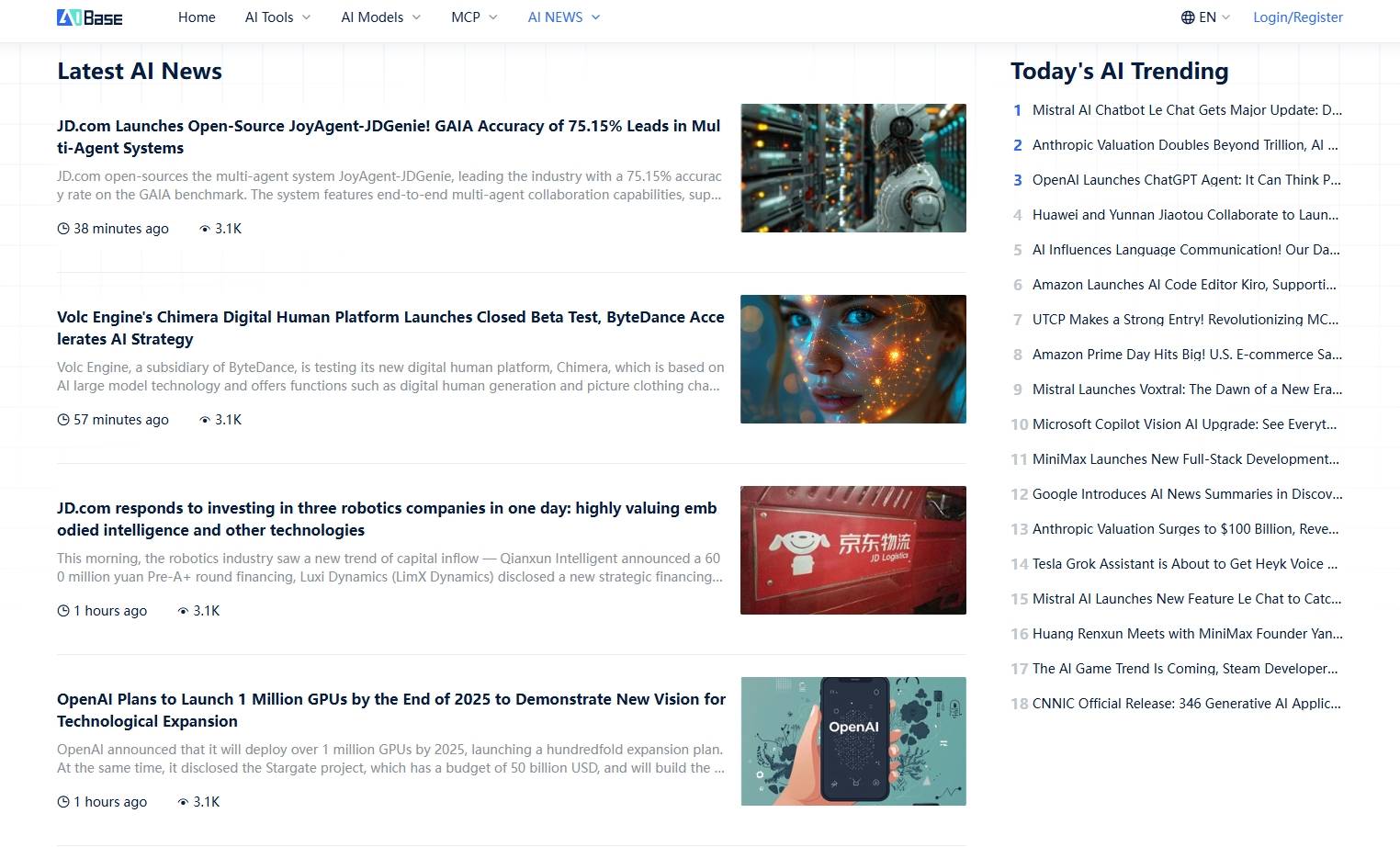Click the eye icon beside the ByteDance article views
The width and height of the screenshot is (1400, 847).
[204, 419]
